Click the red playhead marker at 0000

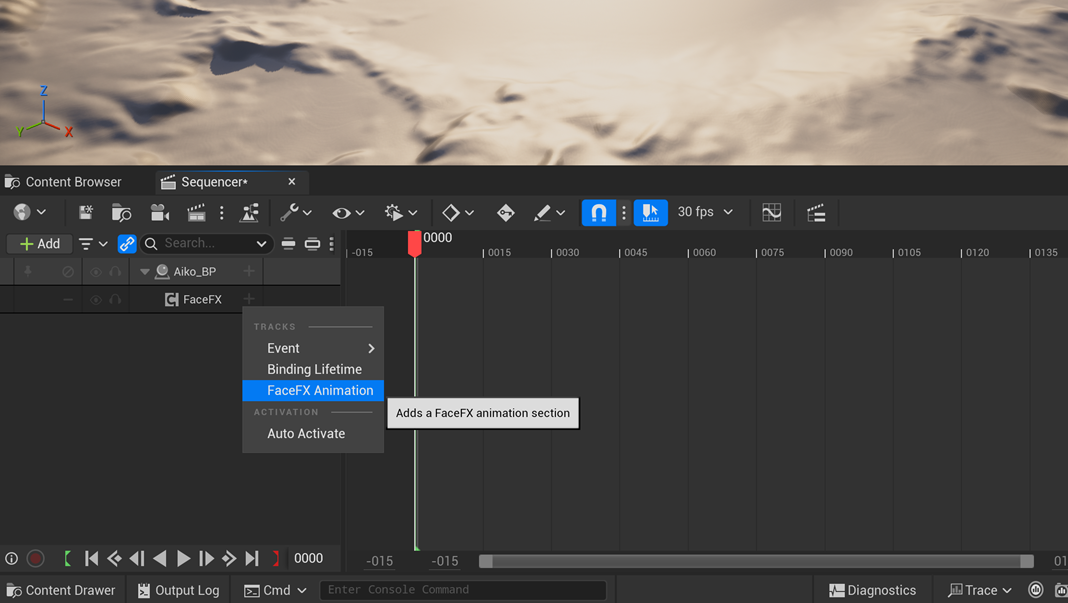414,243
